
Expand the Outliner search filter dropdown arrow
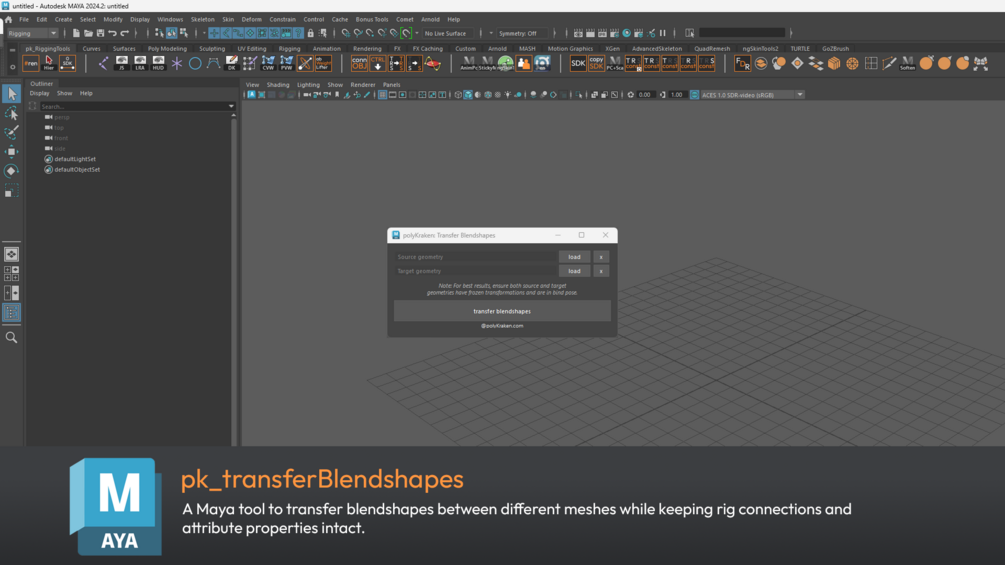click(231, 106)
